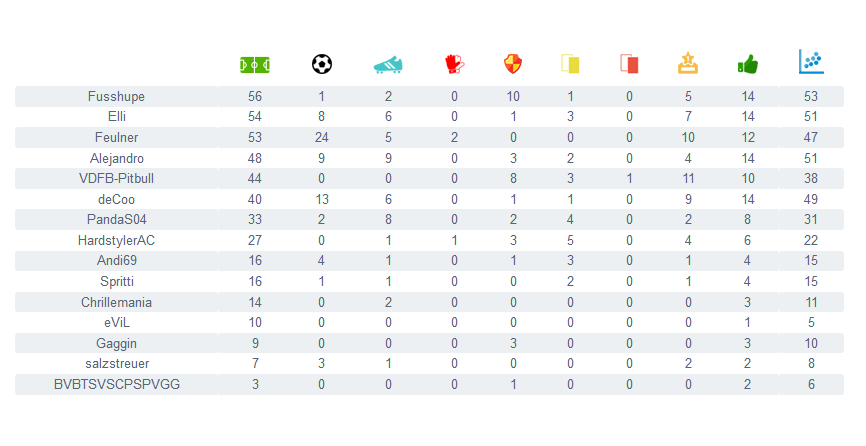
Task: Click the teal football boot icon
Action: [388, 64]
